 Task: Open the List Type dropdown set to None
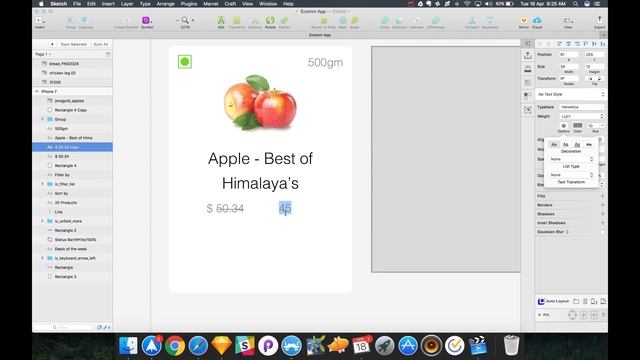(x=571, y=159)
